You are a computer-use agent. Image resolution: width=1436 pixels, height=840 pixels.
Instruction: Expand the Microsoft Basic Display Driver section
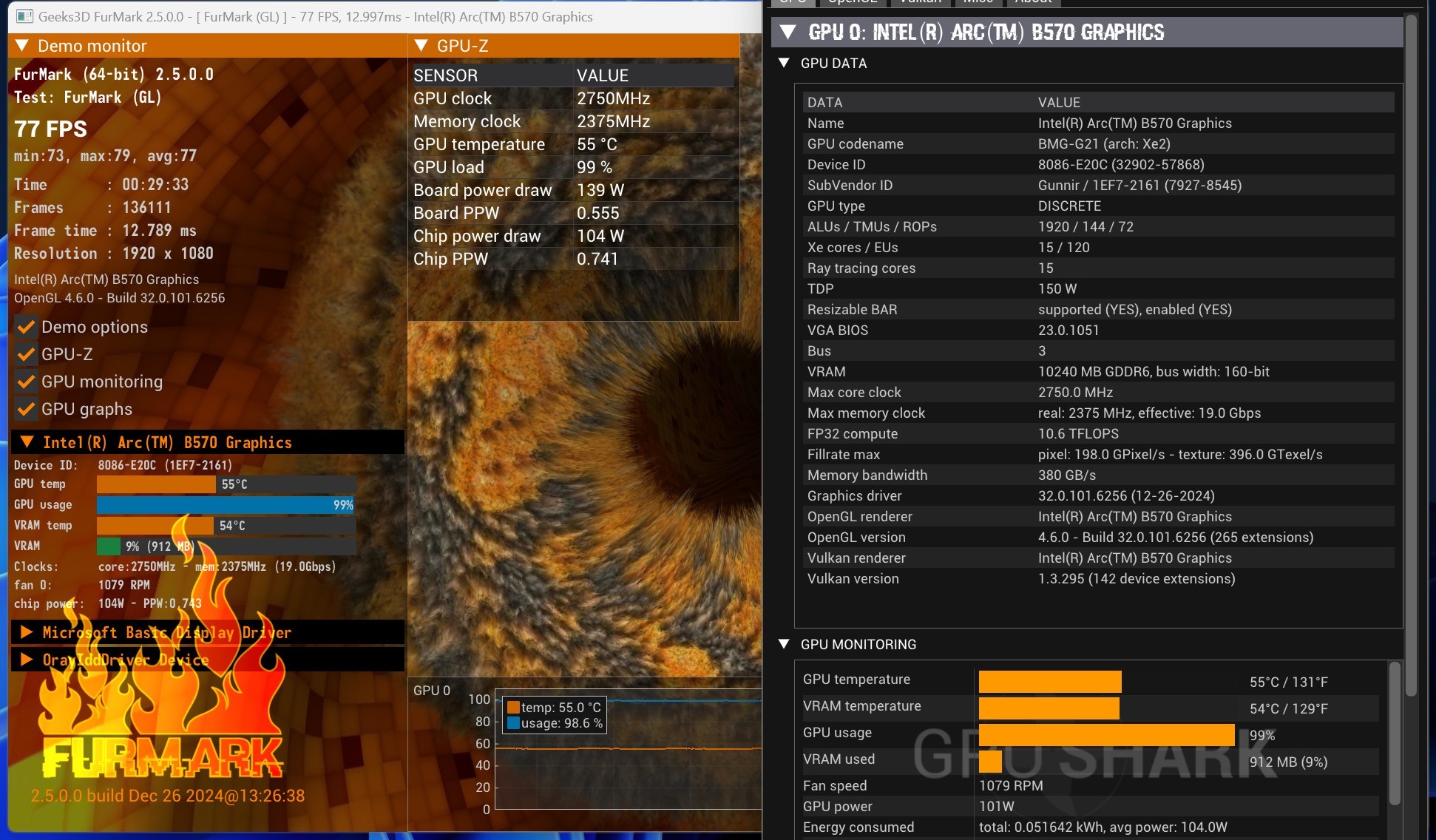click(x=27, y=632)
